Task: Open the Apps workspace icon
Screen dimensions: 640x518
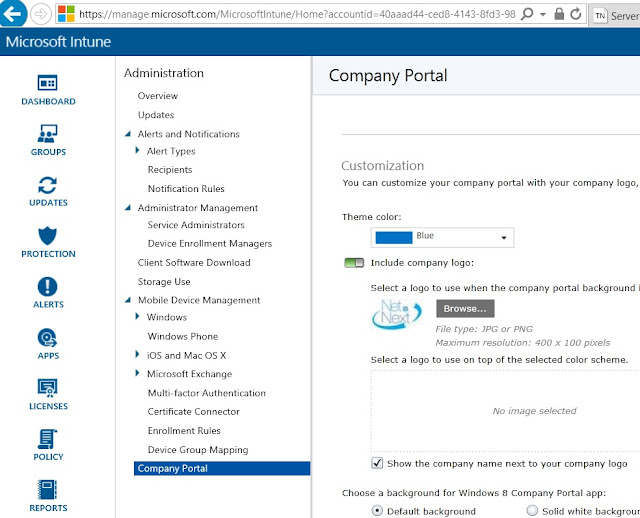Action: tap(47, 339)
